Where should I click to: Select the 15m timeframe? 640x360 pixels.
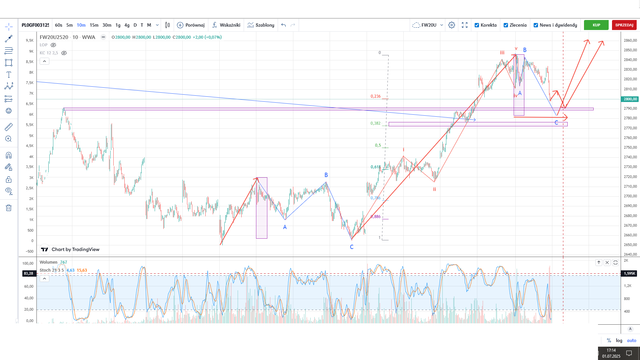94,25
